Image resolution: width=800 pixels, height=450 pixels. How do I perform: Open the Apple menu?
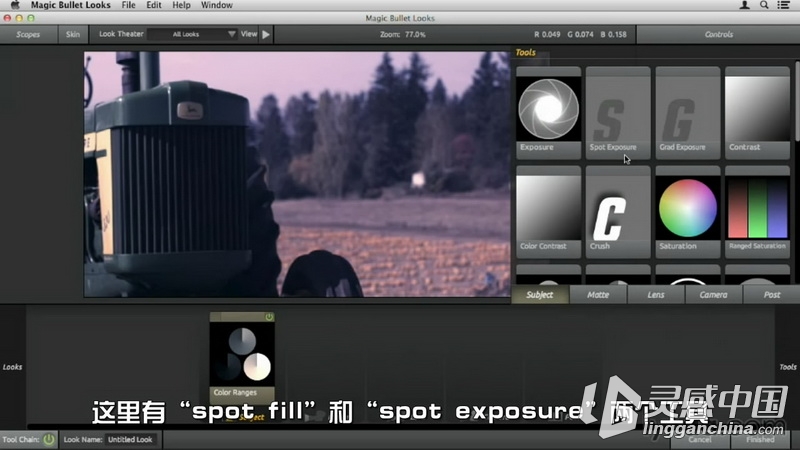tap(15, 5)
